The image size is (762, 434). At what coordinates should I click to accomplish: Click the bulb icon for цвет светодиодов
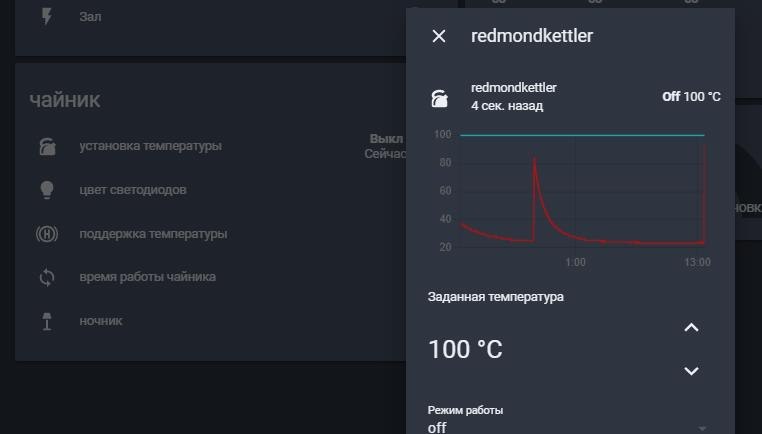pyautogui.click(x=47, y=190)
